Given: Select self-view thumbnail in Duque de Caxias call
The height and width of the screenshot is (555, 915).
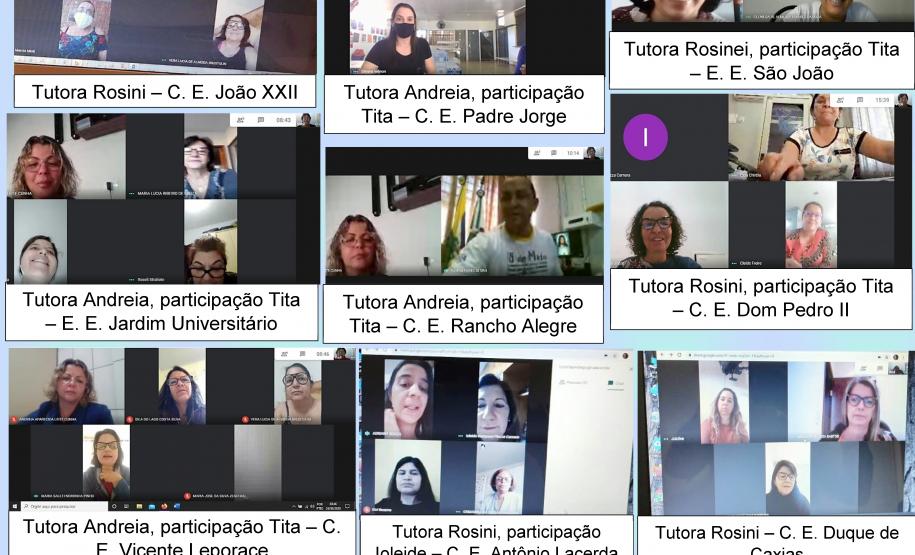Looking at the screenshot, I should click(896, 369).
